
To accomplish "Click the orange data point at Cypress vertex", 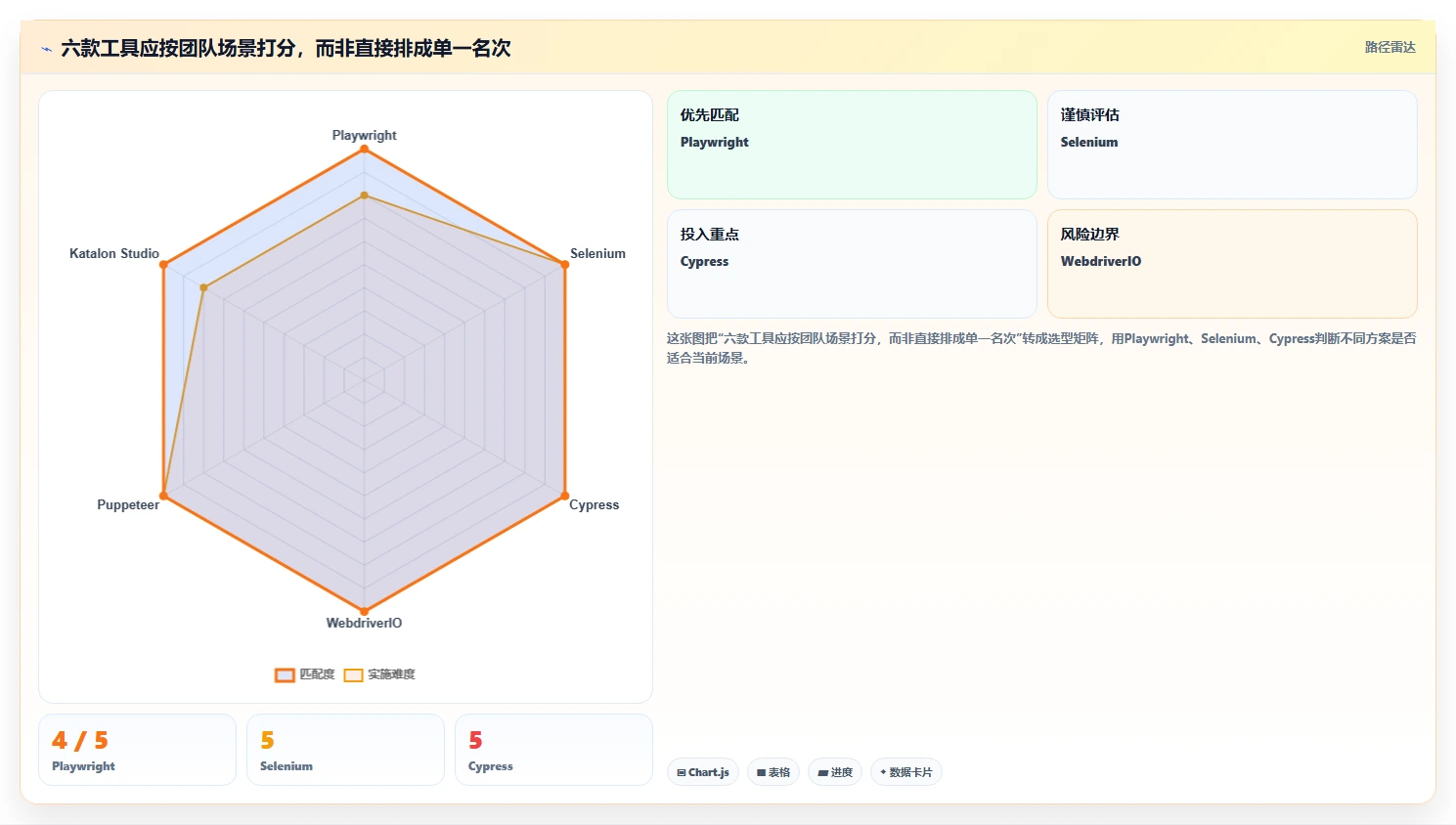I will (x=564, y=496).
